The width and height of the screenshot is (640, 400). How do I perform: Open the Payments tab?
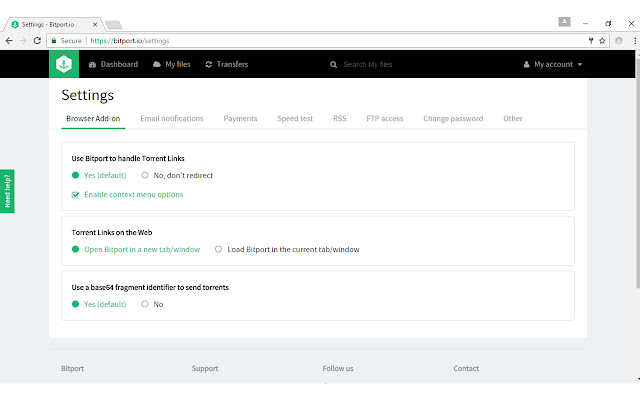(x=240, y=119)
